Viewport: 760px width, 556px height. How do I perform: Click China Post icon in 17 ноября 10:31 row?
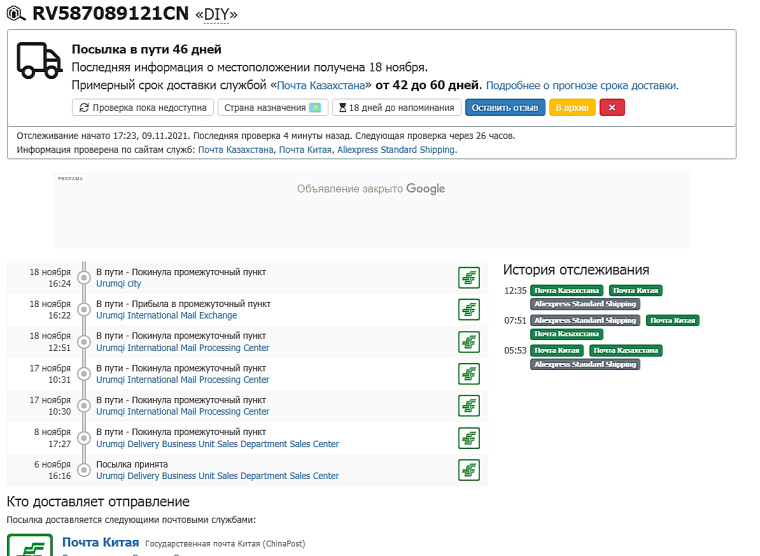click(469, 374)
